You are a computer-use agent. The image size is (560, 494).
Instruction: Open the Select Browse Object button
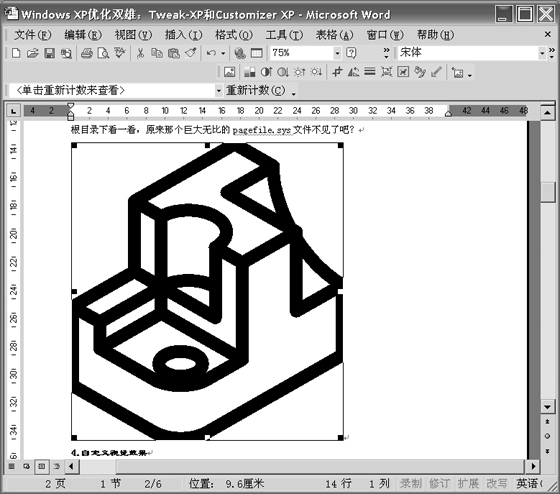click(x=547, y=436)
